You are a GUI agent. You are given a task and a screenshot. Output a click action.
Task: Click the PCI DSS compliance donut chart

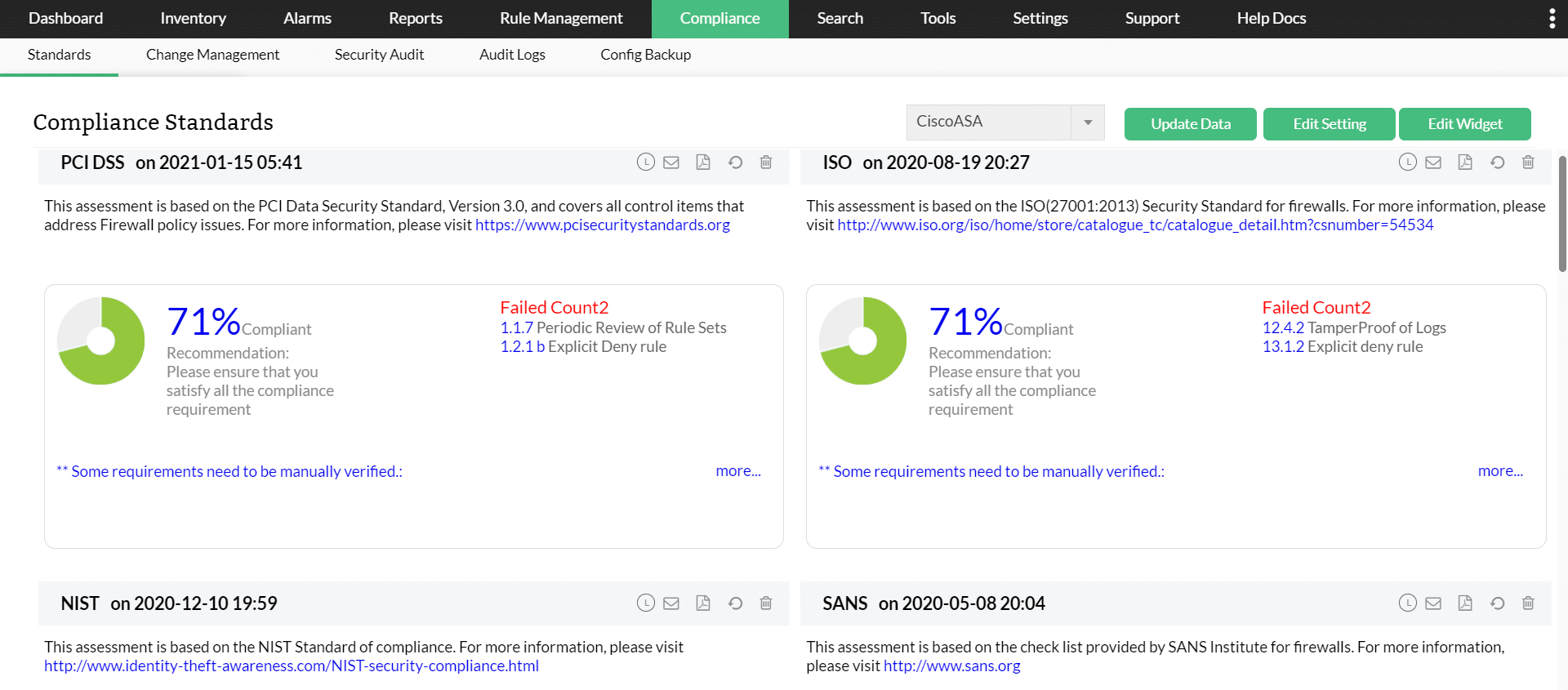[101, 341]
